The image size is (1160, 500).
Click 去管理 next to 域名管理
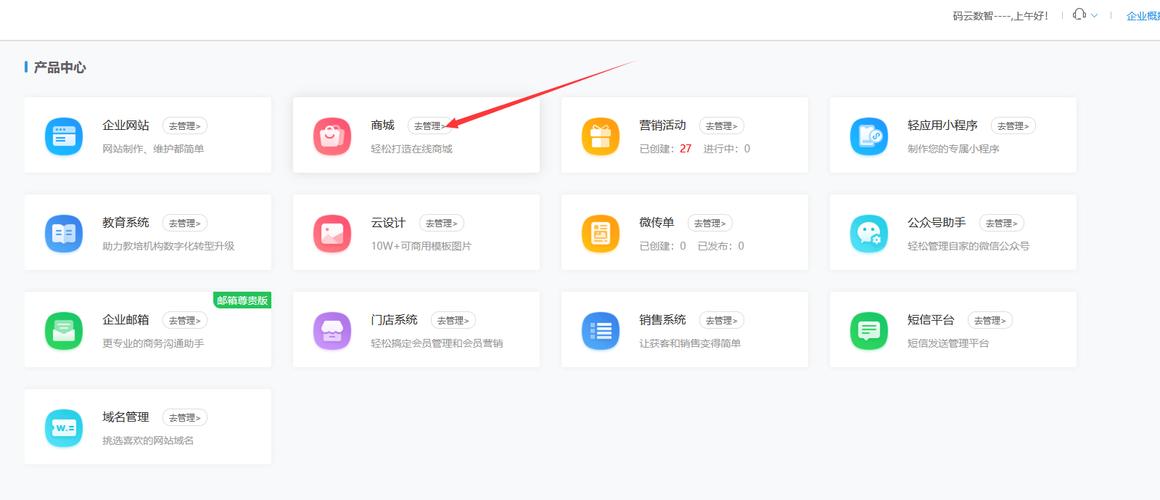coord(185,418)
